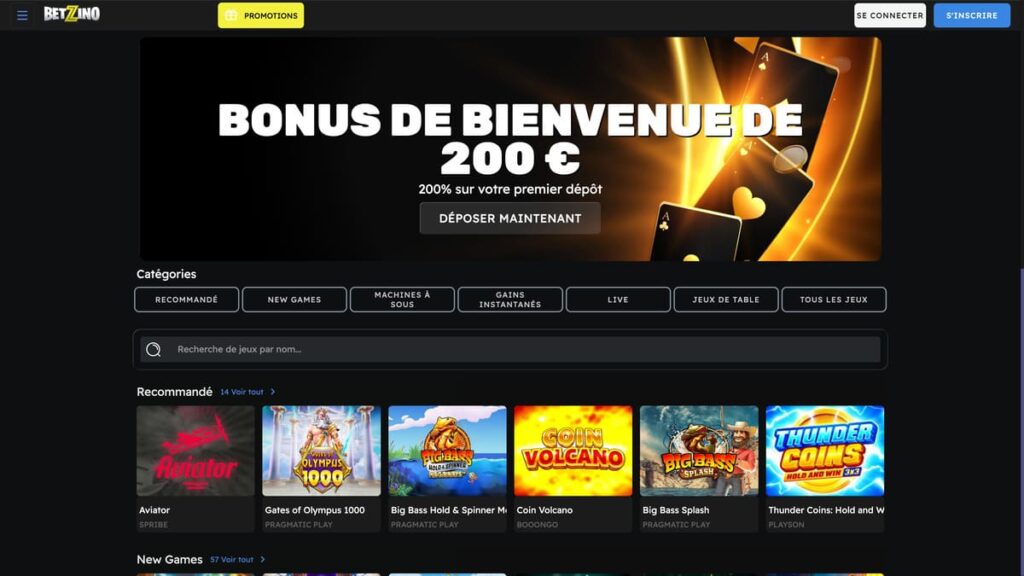
Task: Expand Recommandé with the chevron arrow
Action: point(273,392)
